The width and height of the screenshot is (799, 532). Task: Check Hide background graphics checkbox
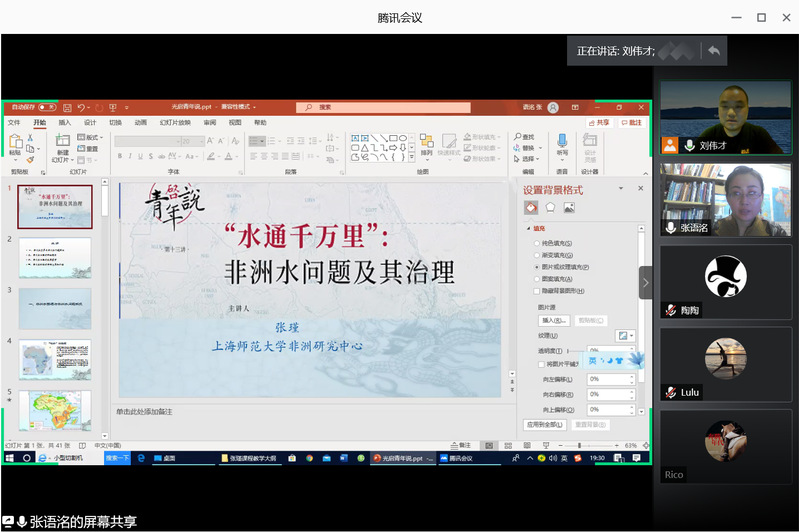click(537, 291)
